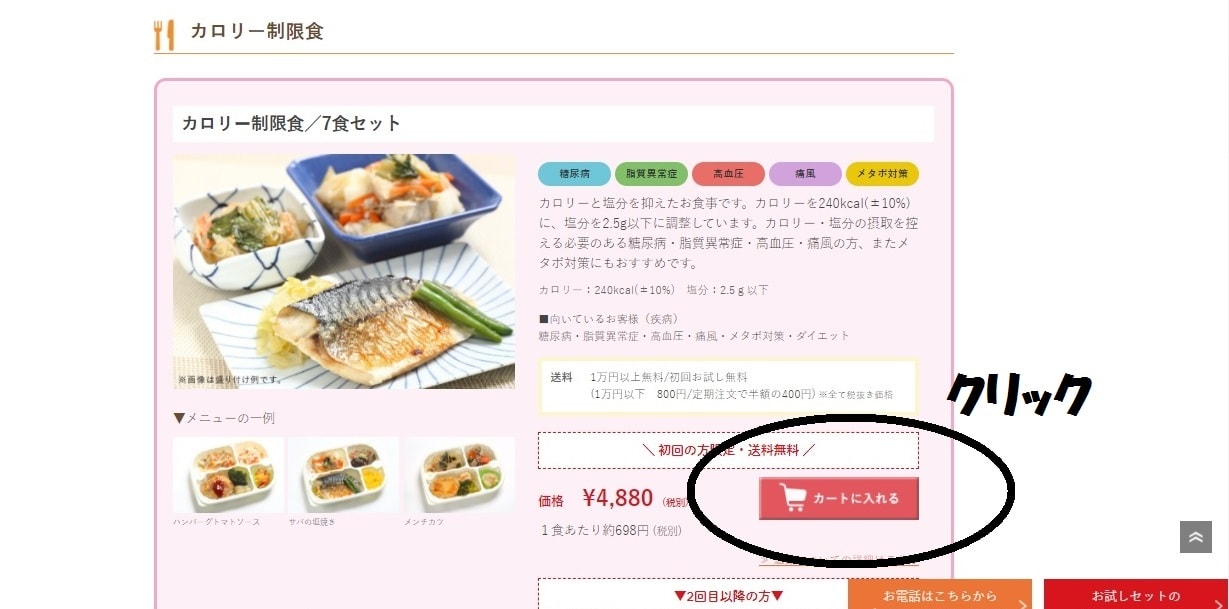The width and height of the screenshot is (1229, 609).
Task: Select the メタボ対策 yellow tag
Action: click(882, 174)
